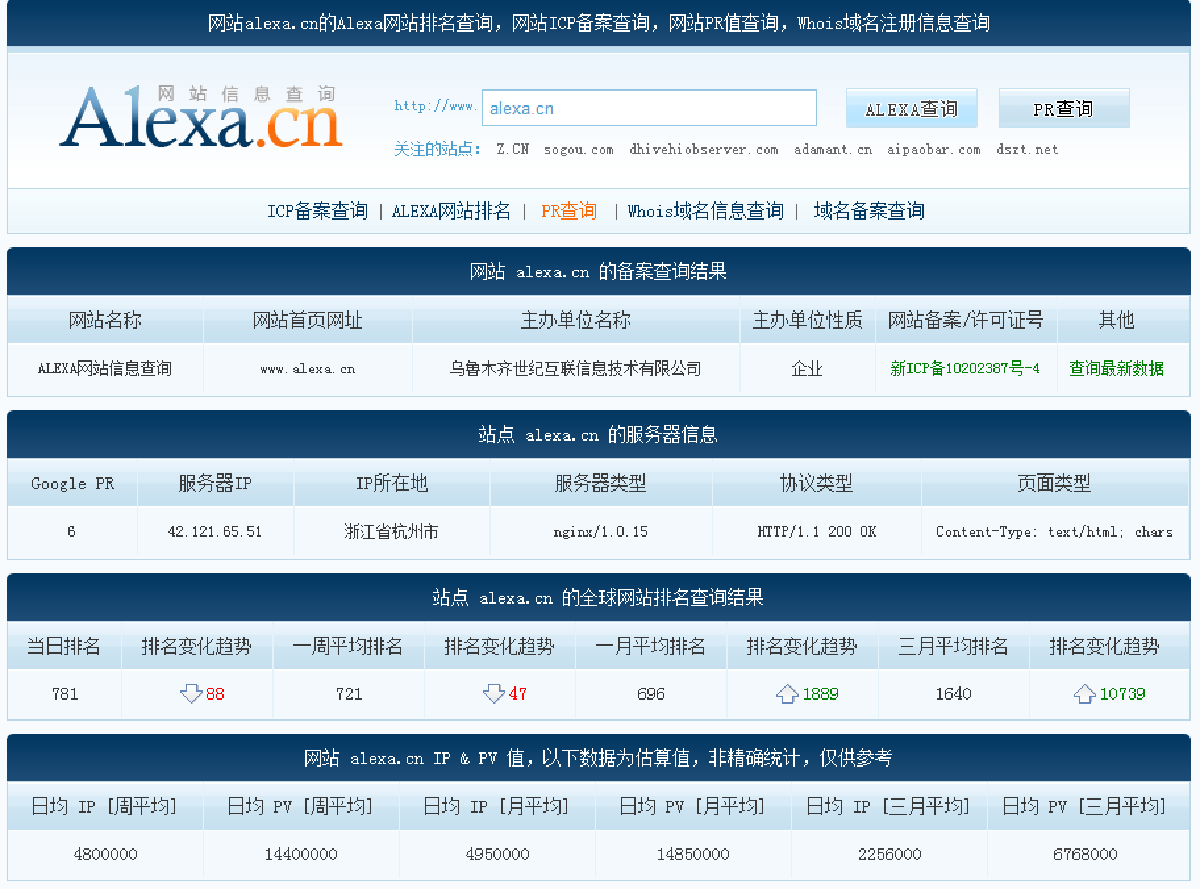Click the 服务器IP column header
The height and width of the screenshot is (889, 1200).
(215, 483)
